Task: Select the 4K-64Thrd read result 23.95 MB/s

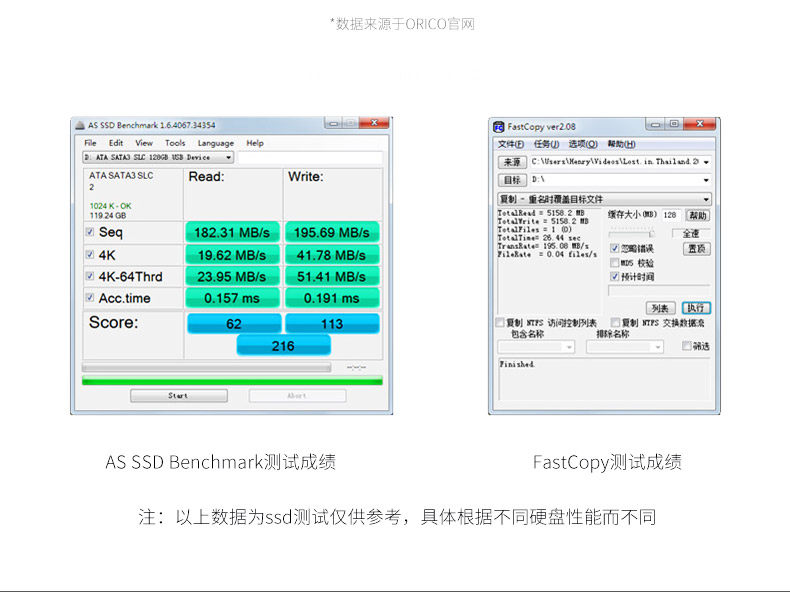Action: click(x=232, y=277)
